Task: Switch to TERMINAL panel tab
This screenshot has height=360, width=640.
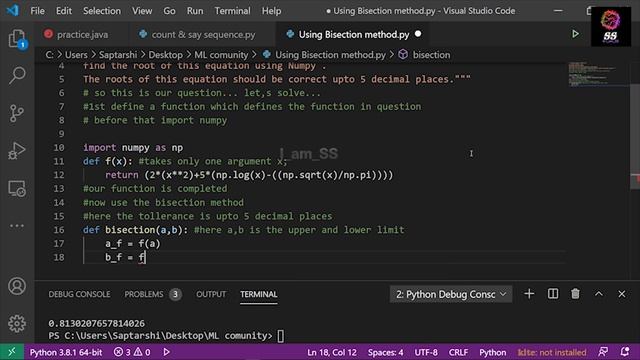Action: click(x=259, y=294)
